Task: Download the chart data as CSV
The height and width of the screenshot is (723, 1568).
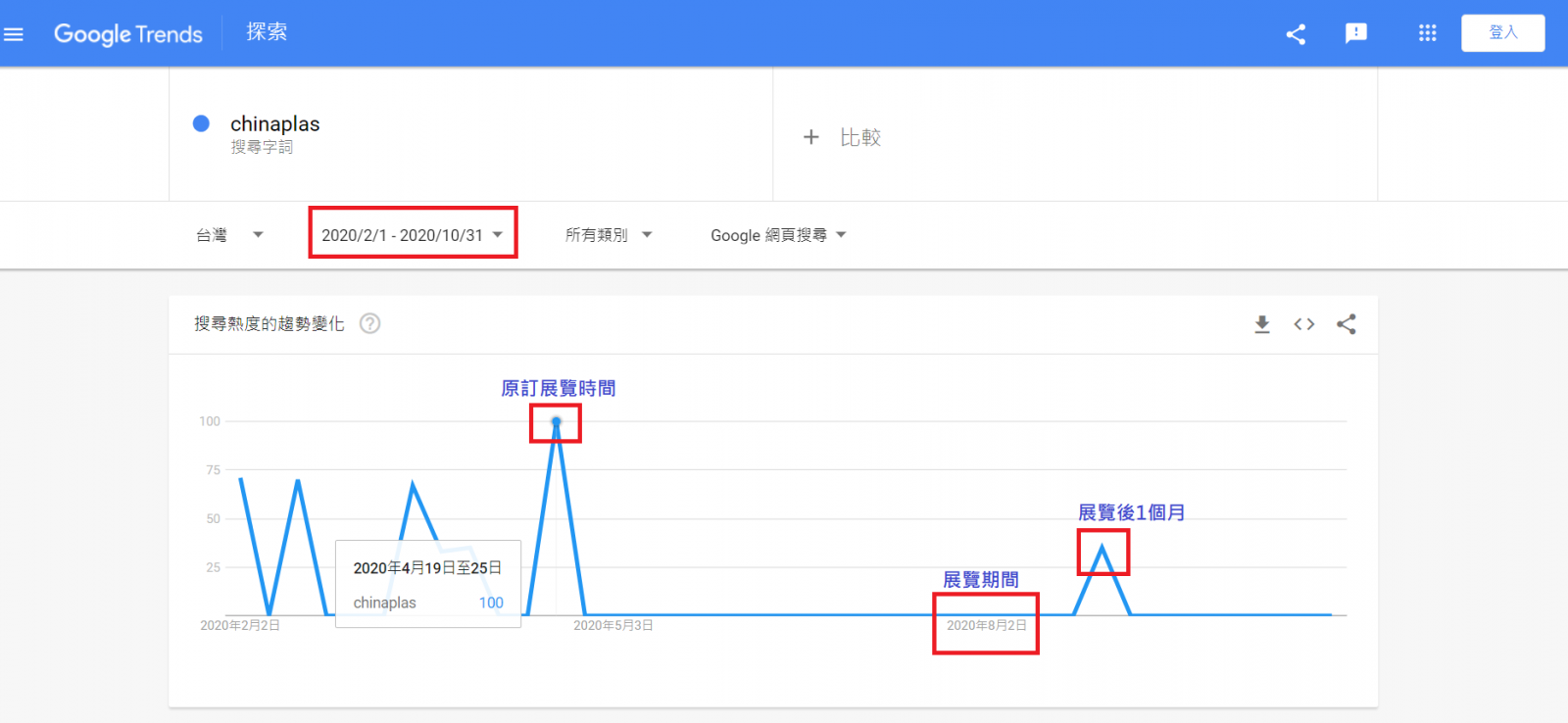Action: [1262, 324]
